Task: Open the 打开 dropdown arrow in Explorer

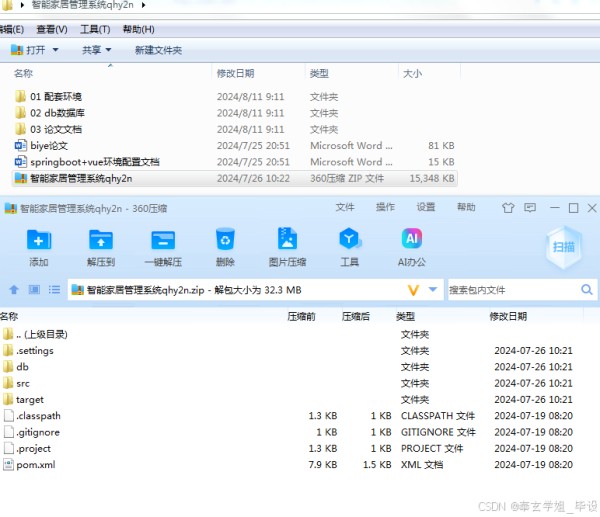Action: (x=55, y=50)
